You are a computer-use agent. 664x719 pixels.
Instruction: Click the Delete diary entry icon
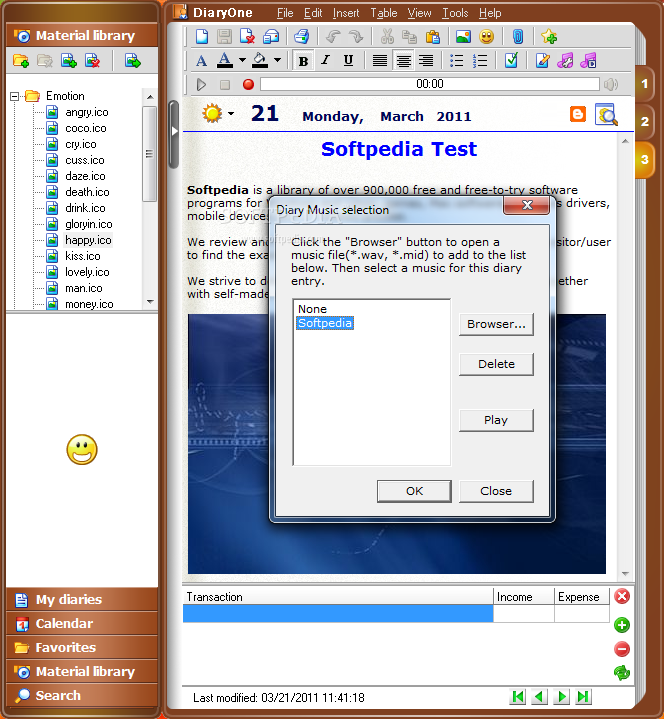tap(247, 36)
